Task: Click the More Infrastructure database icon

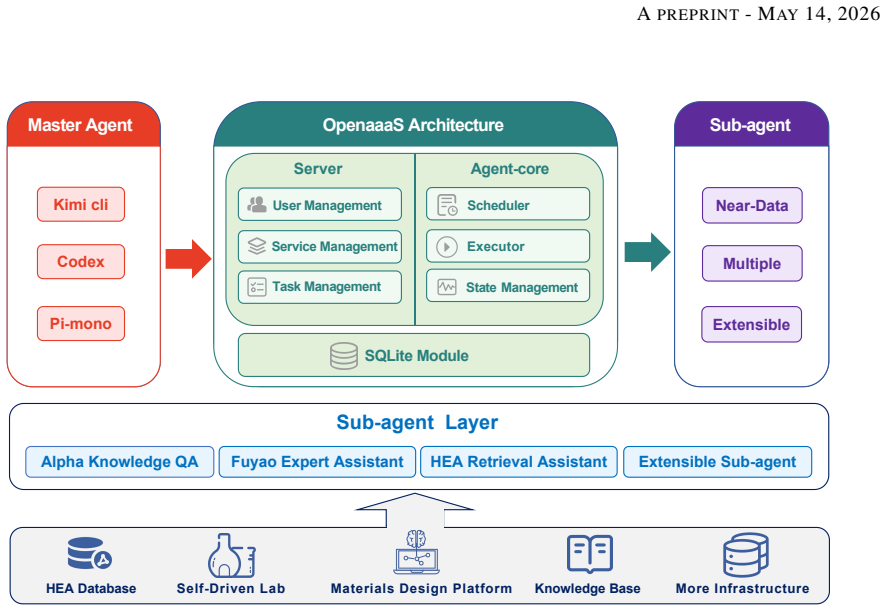Action: pyautogui.click(x=745, y=554)
